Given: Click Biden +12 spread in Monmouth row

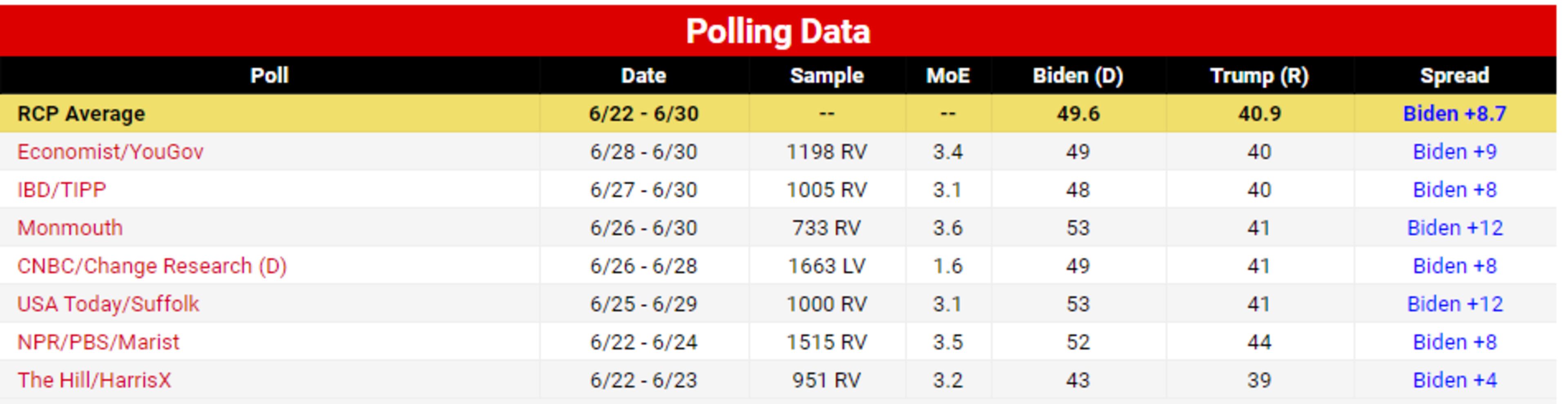Looking at the screenshot, I should tap(1454, 228).
